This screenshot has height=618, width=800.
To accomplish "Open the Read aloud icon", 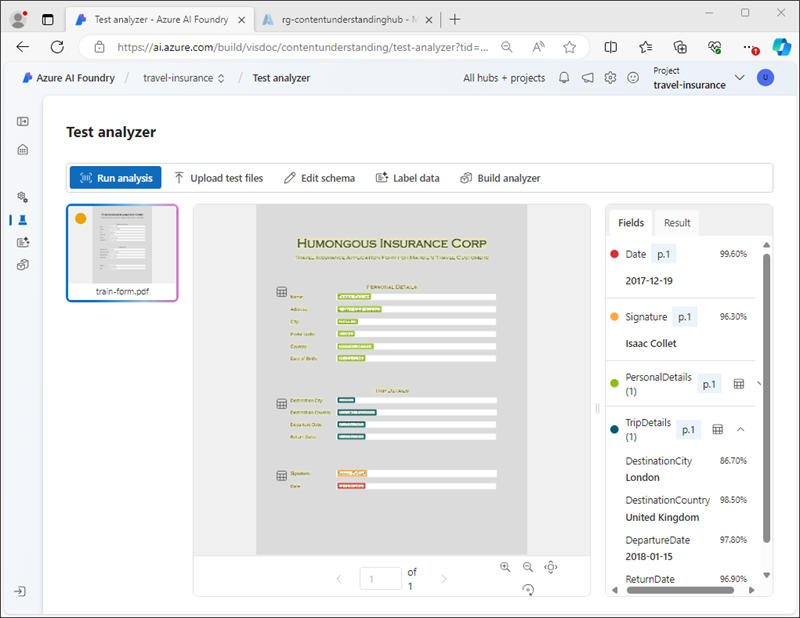I will pyautogui.click(x=538, y=47).
